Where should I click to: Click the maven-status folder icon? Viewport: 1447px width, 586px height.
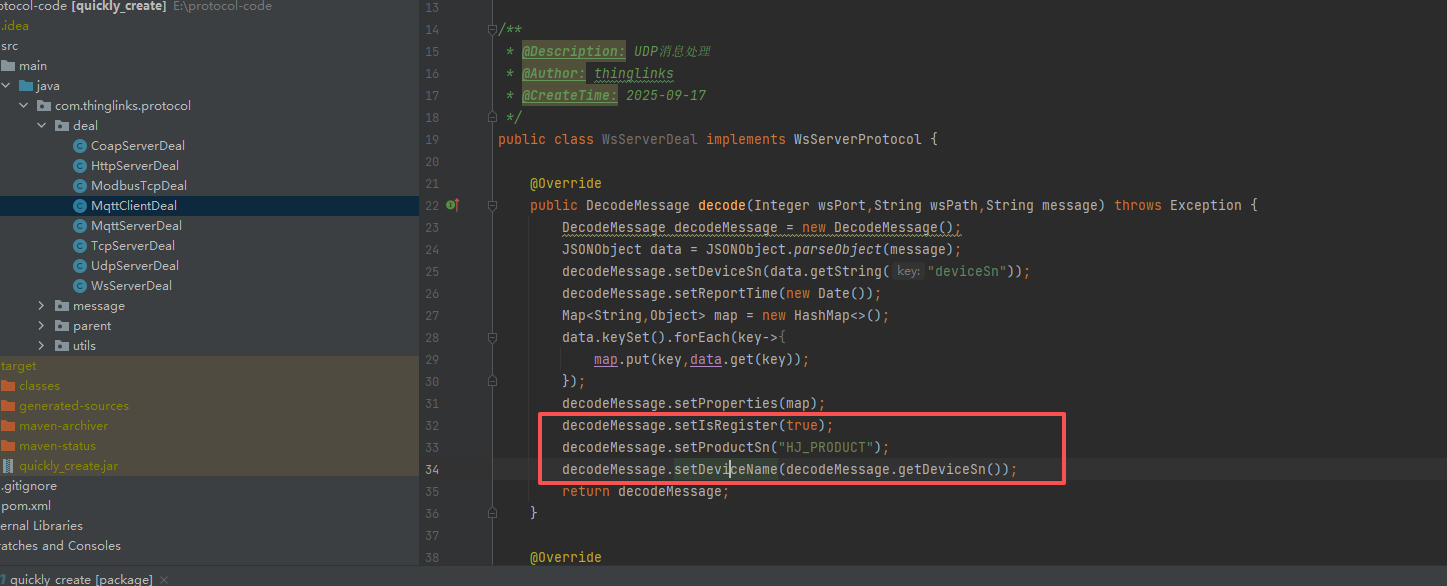click(9, 446)
